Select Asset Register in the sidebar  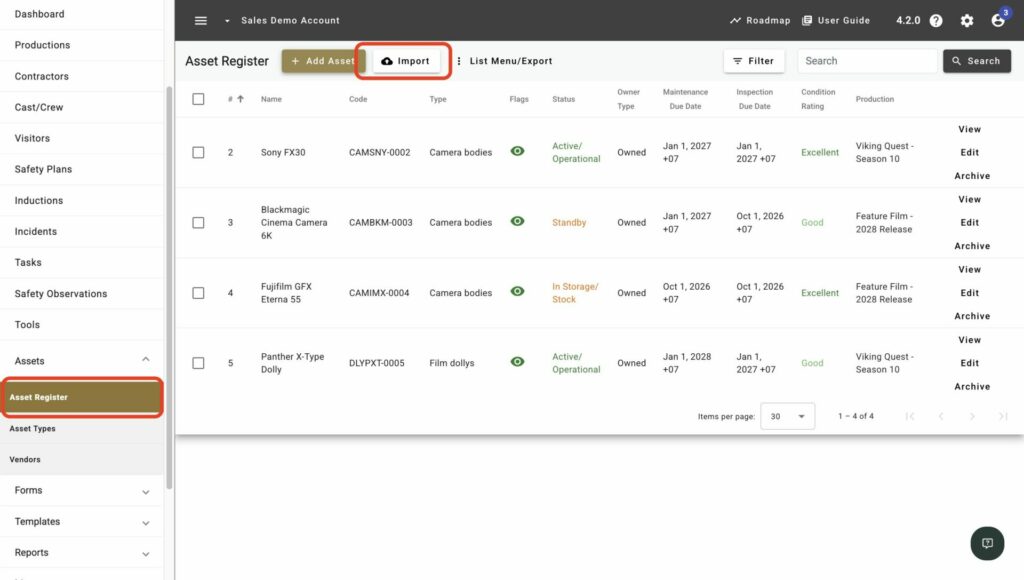pyautogui.click(x=82, y=397)
